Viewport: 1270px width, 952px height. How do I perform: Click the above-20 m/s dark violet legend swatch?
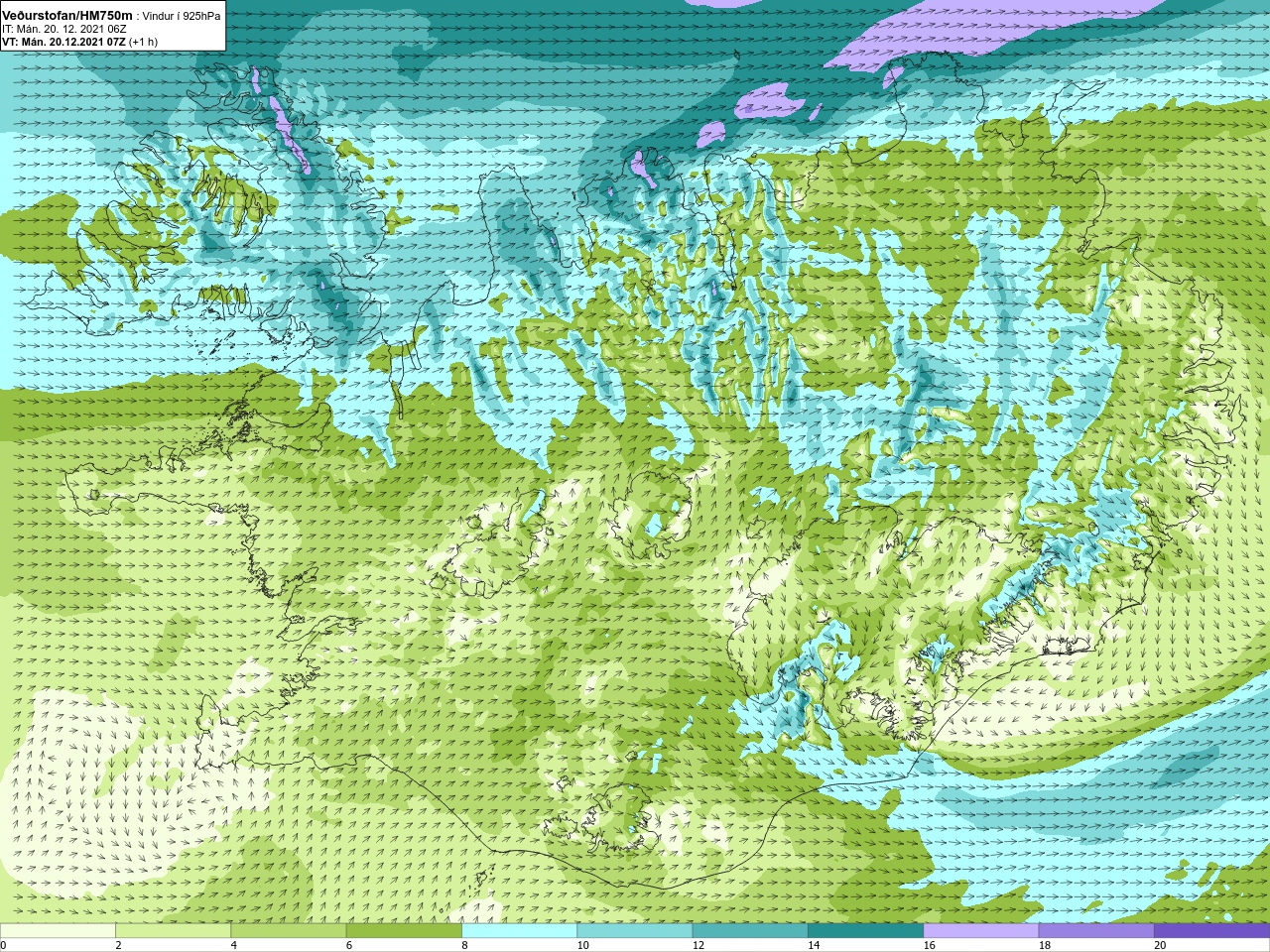(1211, 931)
